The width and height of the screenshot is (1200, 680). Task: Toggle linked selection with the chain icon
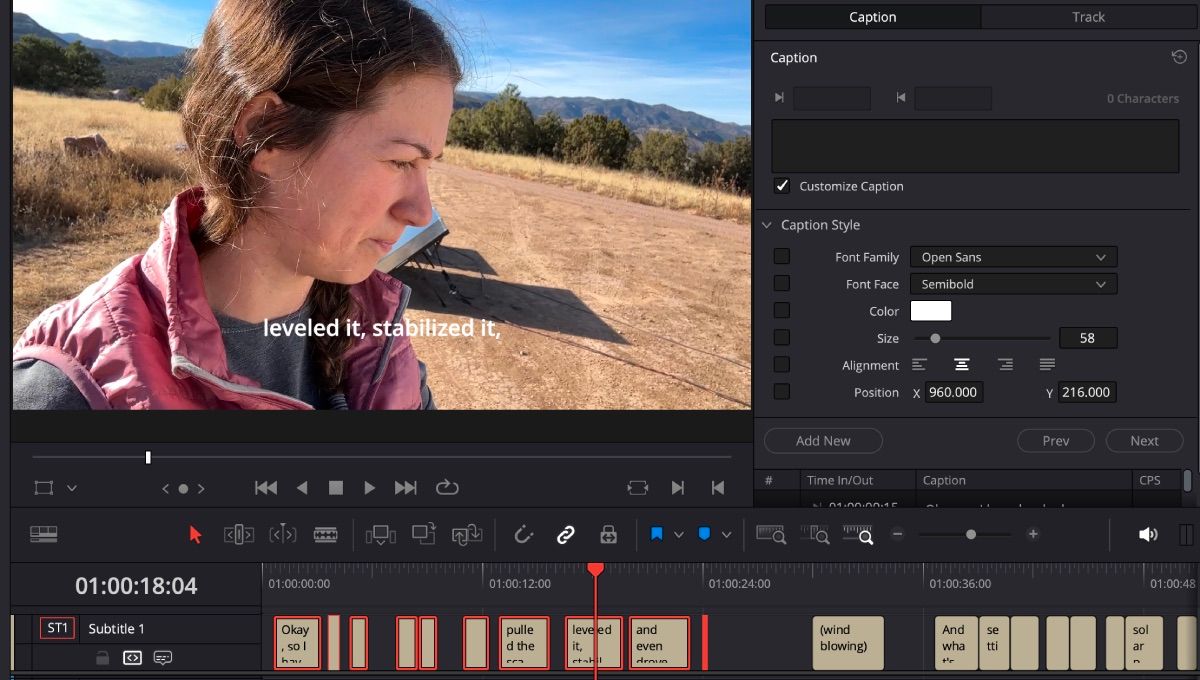[566, 533]
